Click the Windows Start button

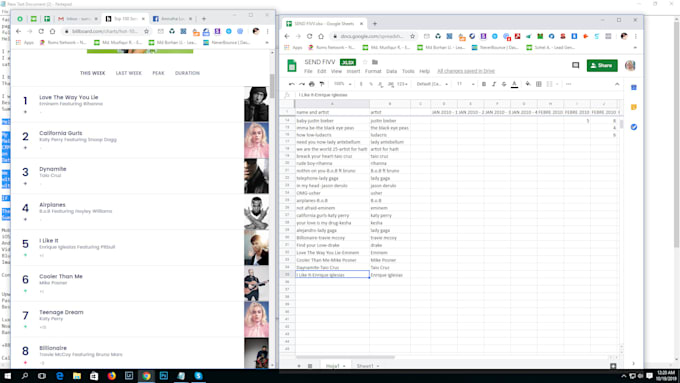pos(7,376)
